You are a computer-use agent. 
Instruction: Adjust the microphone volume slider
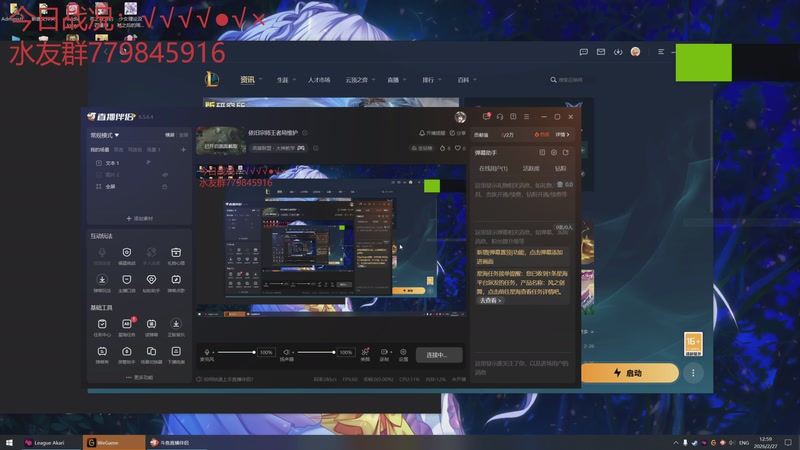coord(236,352)
